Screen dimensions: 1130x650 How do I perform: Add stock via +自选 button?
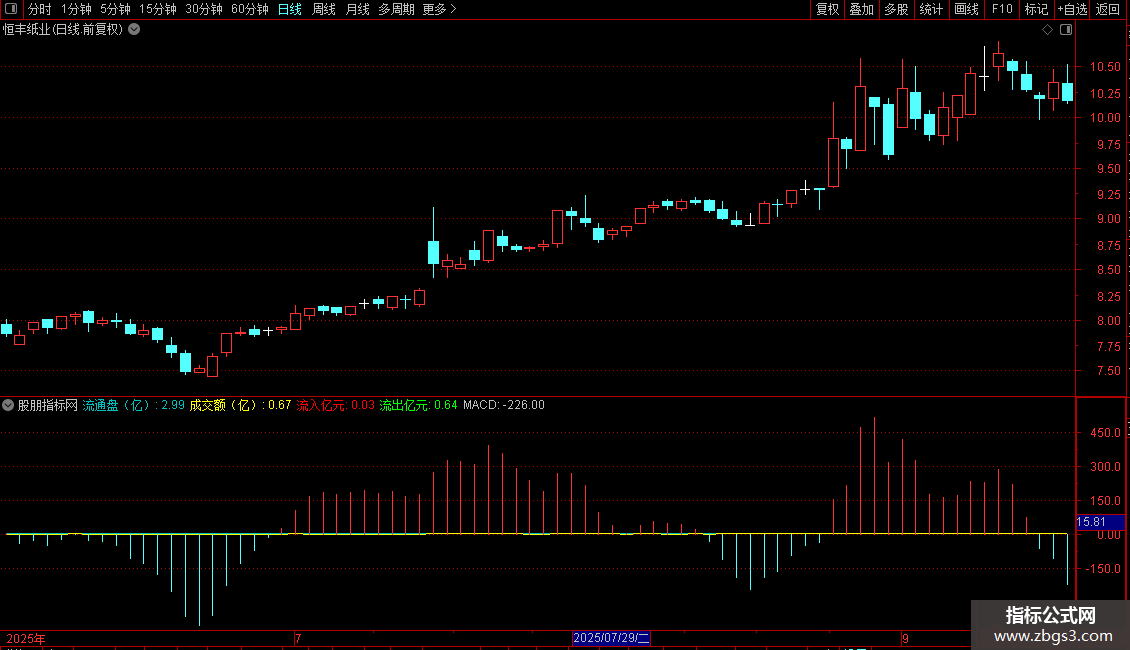1072,9
